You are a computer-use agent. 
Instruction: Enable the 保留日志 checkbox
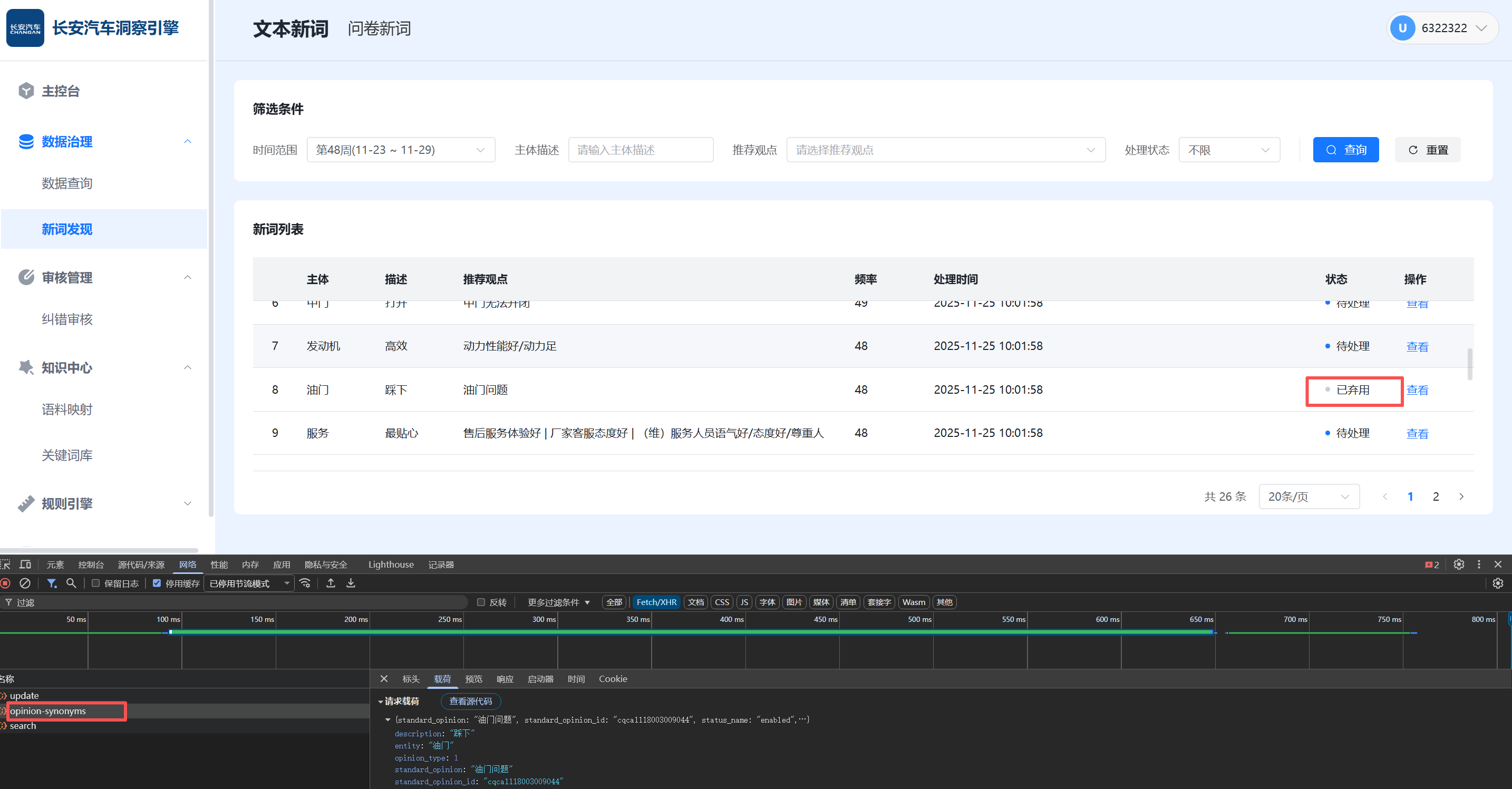(x=95, y=583)
